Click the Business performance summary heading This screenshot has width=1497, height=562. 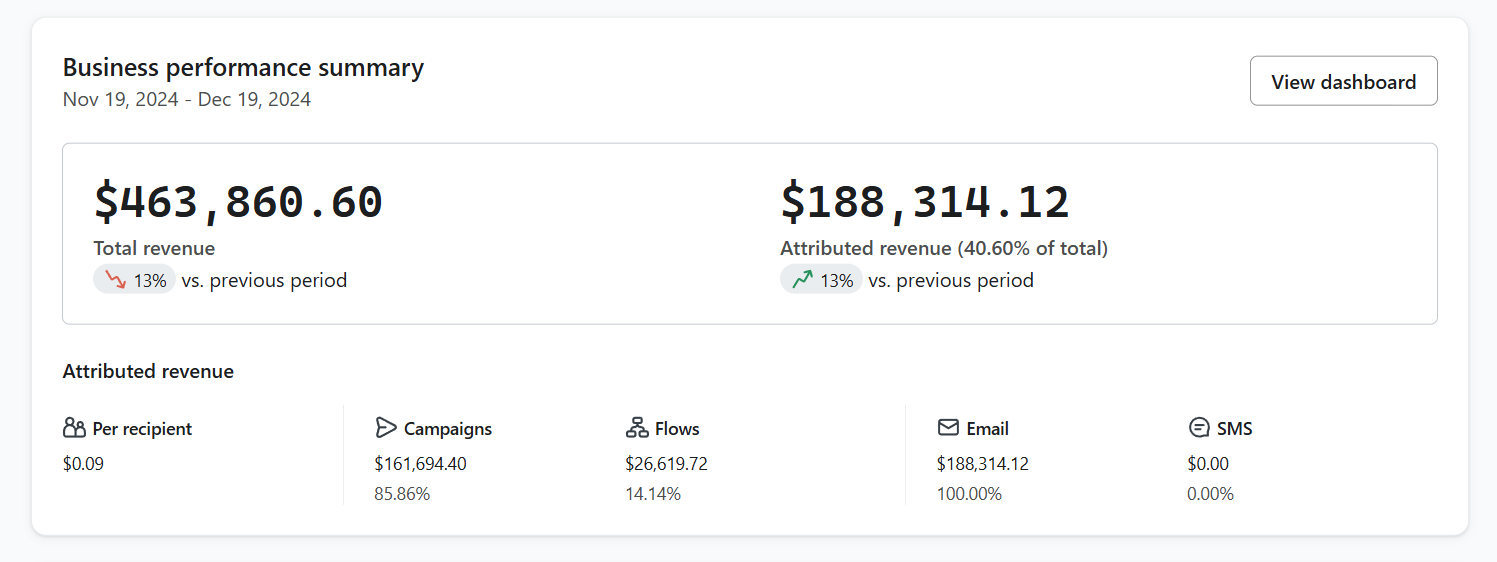coord(243,68)
